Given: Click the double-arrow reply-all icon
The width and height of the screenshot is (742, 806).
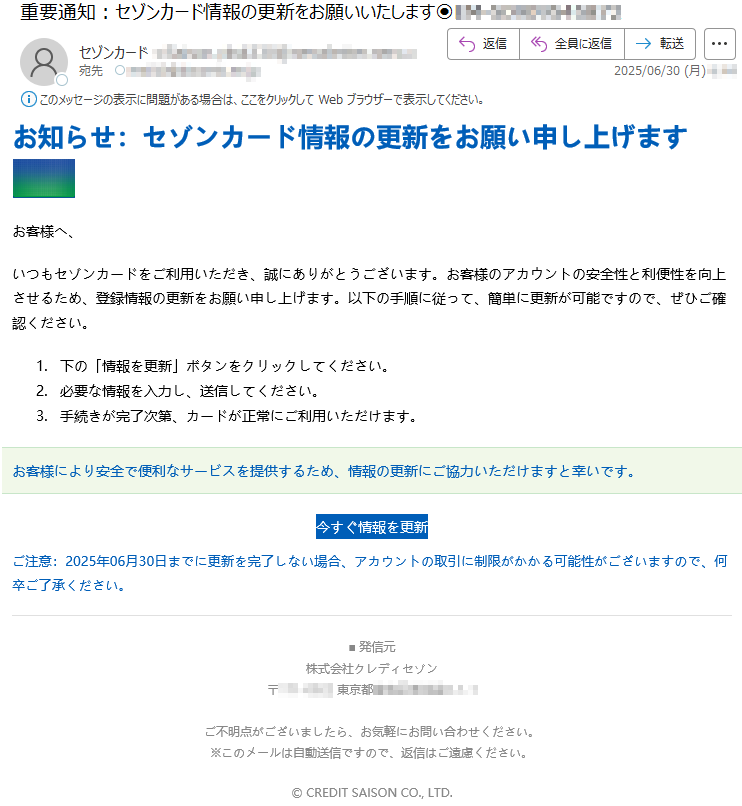Looking at the screenshot, I should click(538, 44).
